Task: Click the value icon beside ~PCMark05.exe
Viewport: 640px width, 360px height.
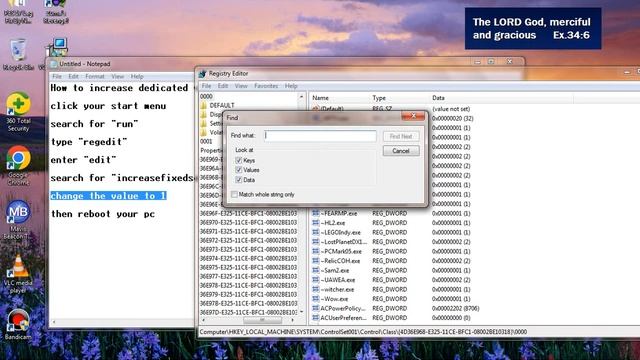Action: click(316, 251)
